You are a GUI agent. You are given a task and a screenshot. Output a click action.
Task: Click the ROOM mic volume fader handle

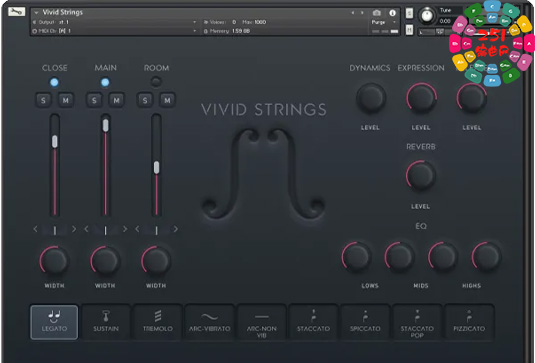click(x=156, y=168)
